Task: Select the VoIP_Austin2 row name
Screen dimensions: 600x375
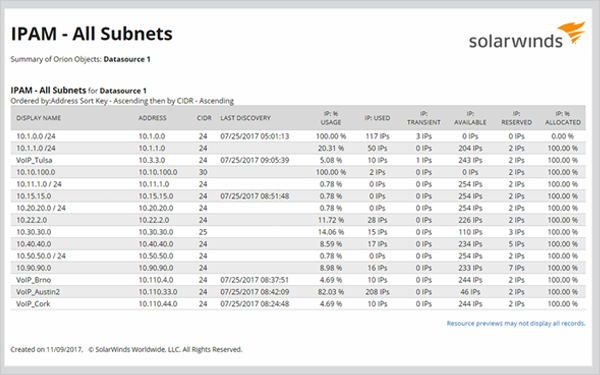Action: pos(38,292)
